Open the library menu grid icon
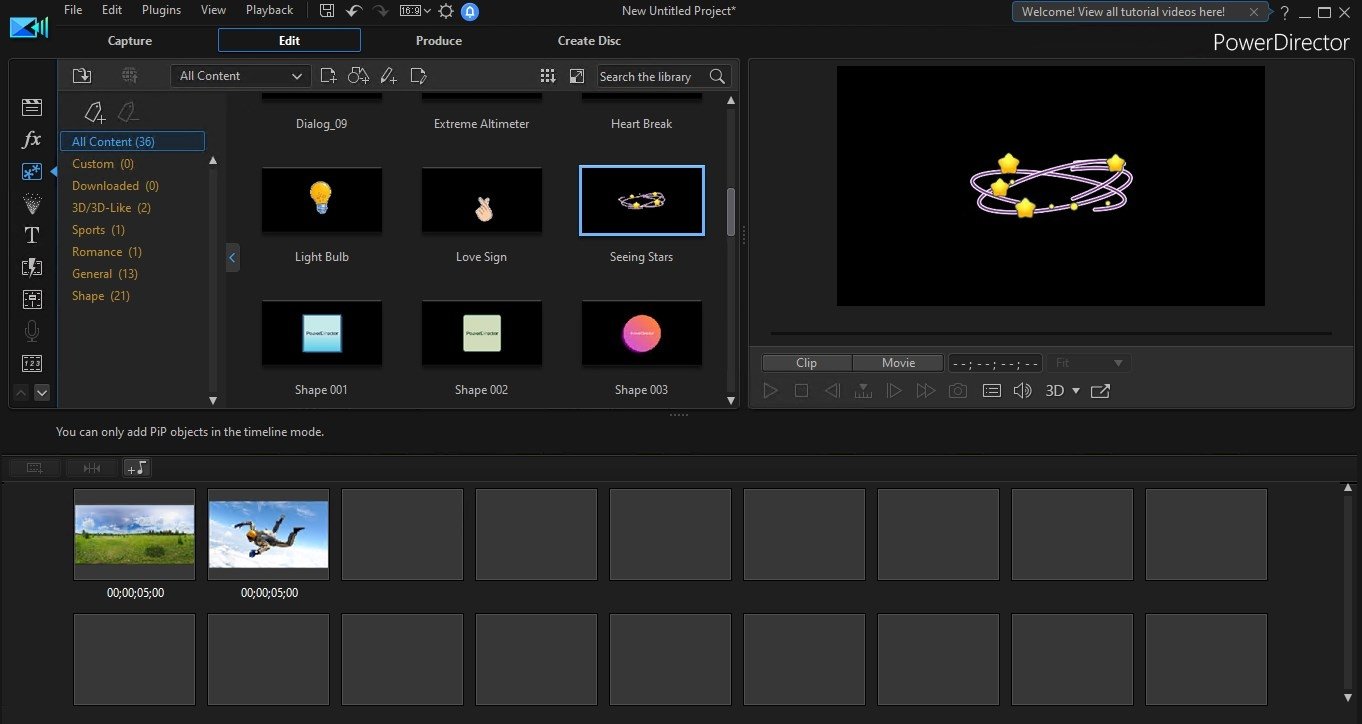The image size is (1362, 724). coord(547,76)
